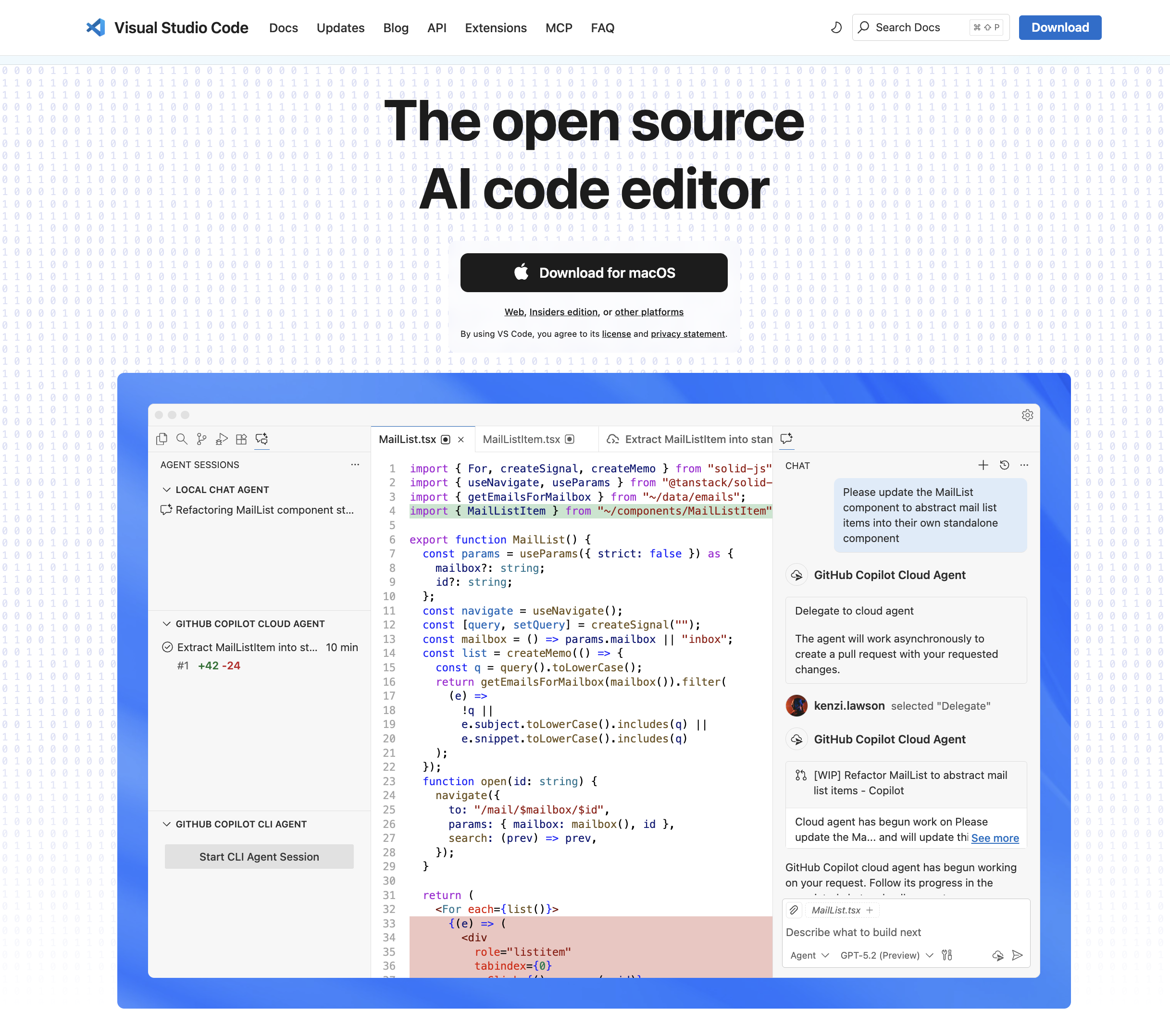The height and width of the screenshot is (1036, 1170).
Task: Click the Visual Studio Code title text
Action: 181,27
